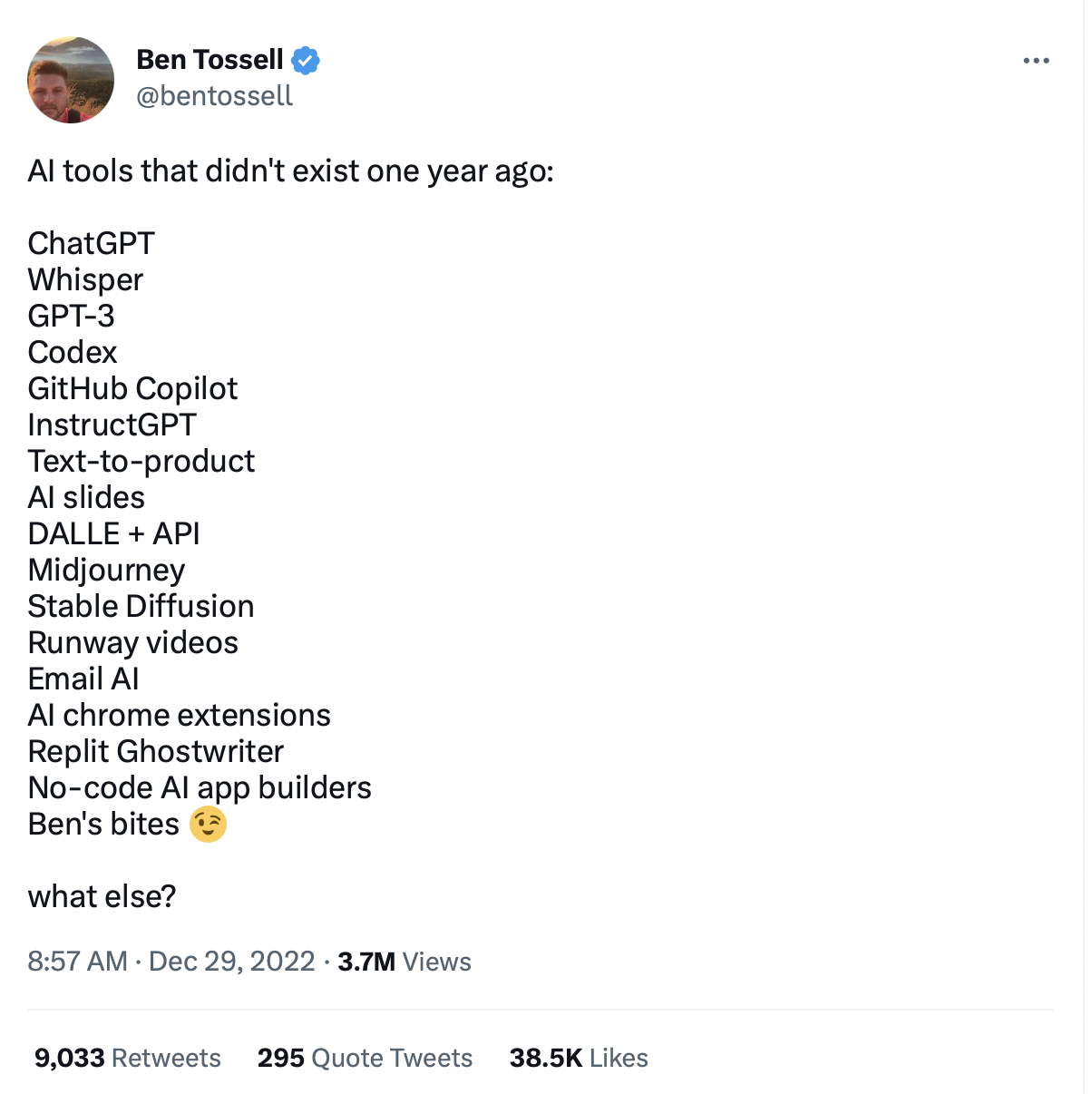Click the blue verified badge
Screen dimensions: 1092x1094
306,61
